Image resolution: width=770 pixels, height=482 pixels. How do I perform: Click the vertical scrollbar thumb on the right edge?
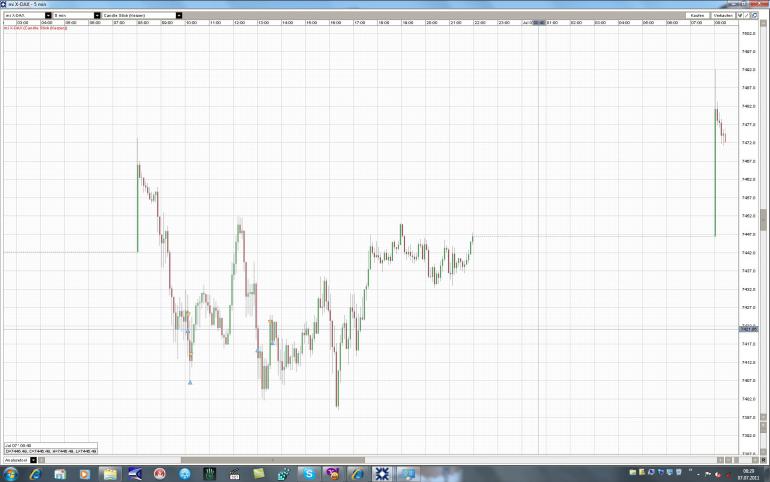click(x=764, y=219)
